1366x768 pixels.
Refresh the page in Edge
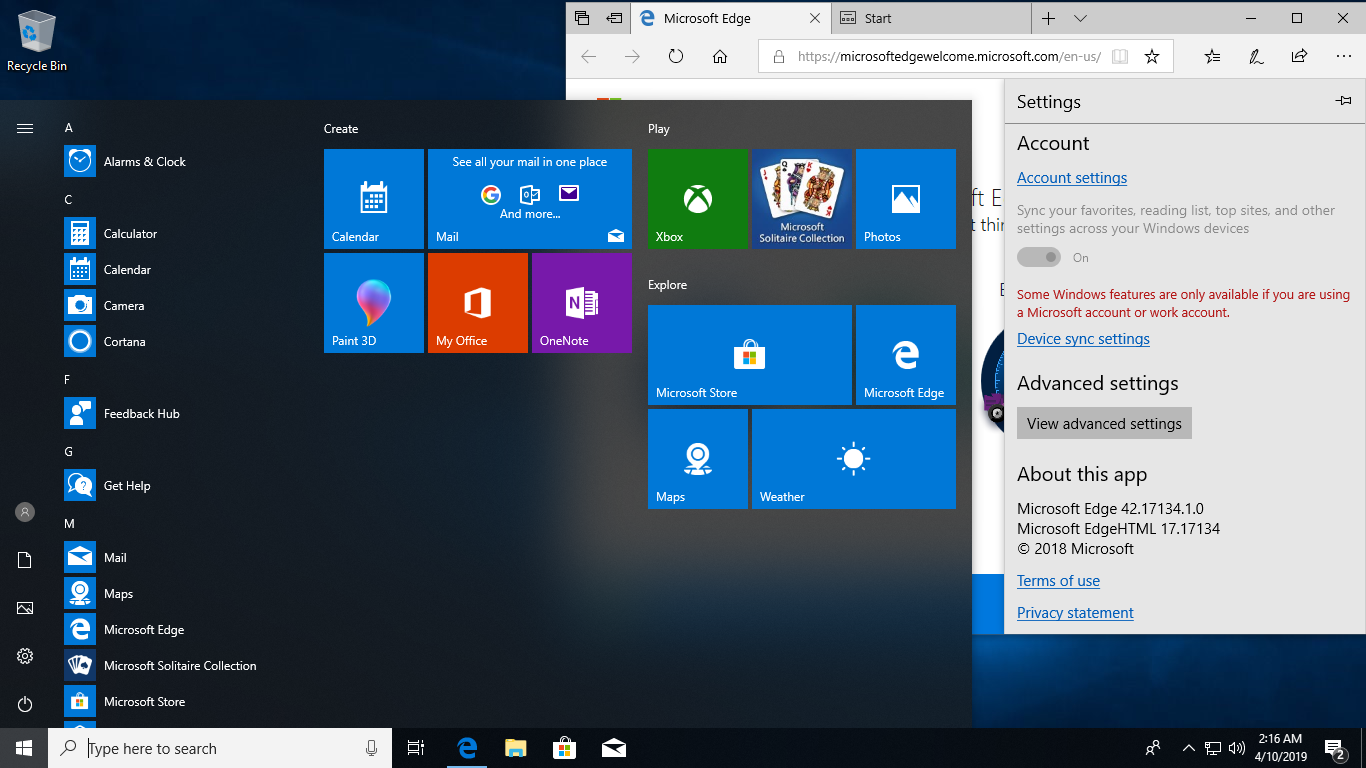[676, 57]
